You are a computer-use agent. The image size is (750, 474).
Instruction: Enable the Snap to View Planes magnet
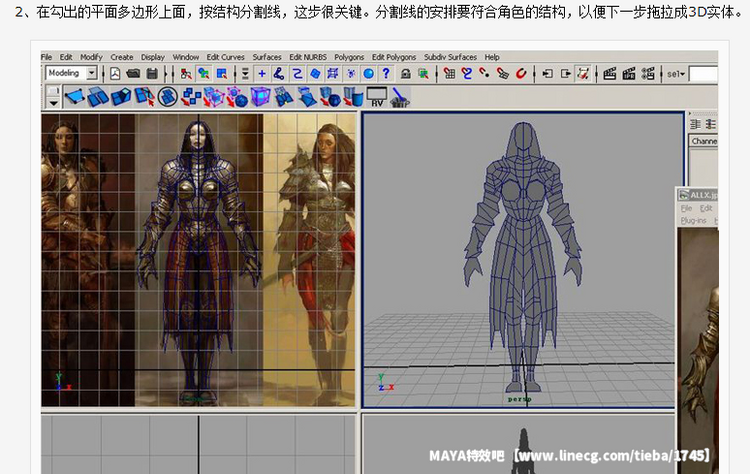[503, 74]
